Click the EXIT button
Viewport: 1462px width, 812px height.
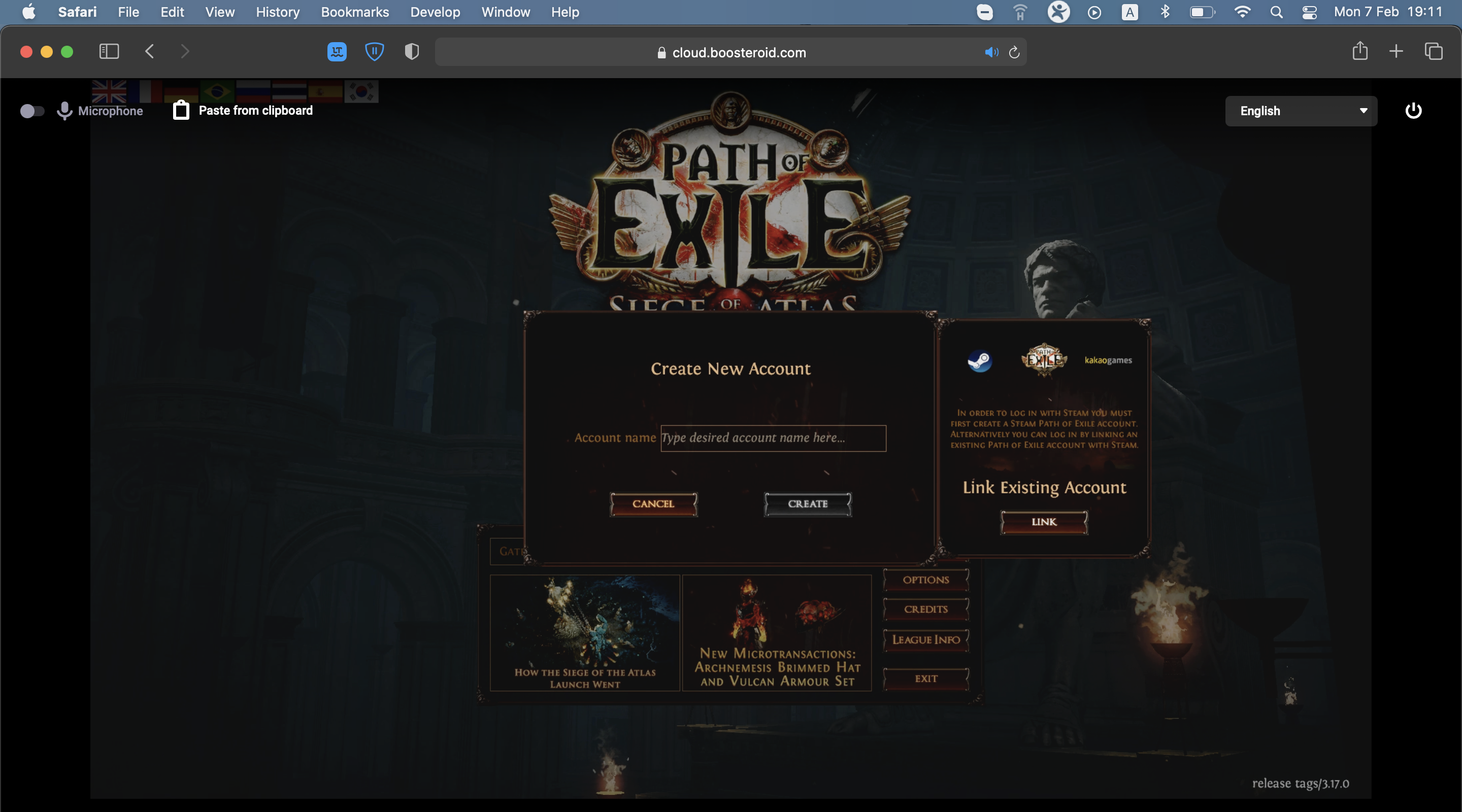(x=925, y=679)
